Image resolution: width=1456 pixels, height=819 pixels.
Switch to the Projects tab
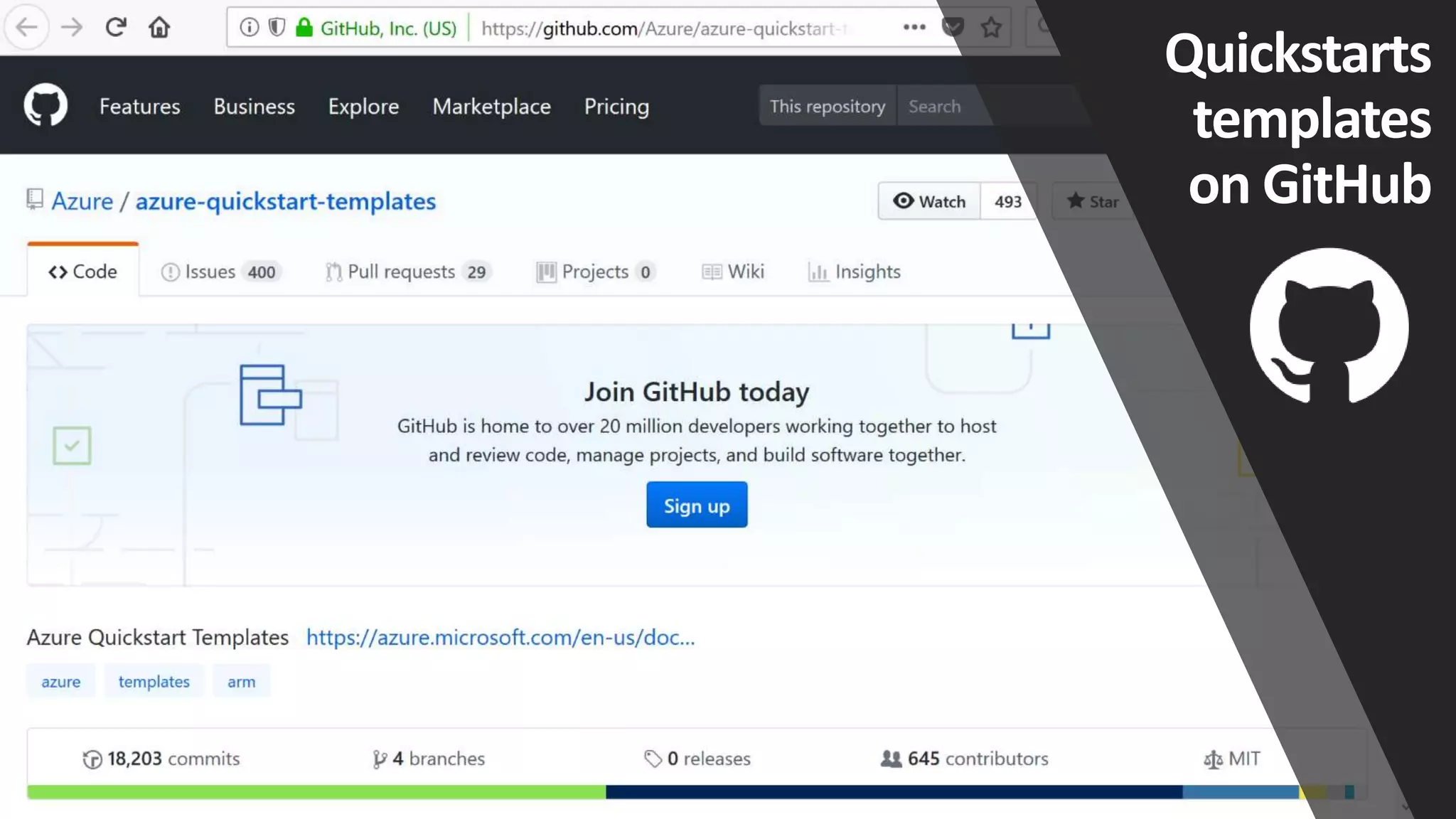[596, 272]
